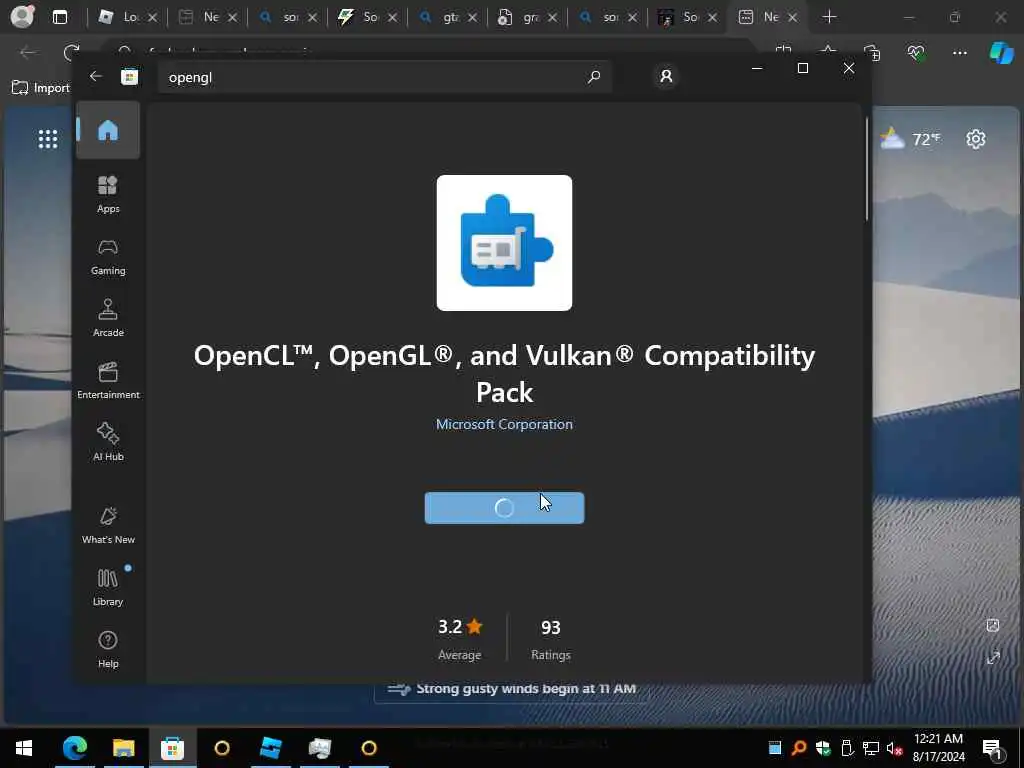
Task: Expand the new tab background image icon
Action: coord(993,658)
